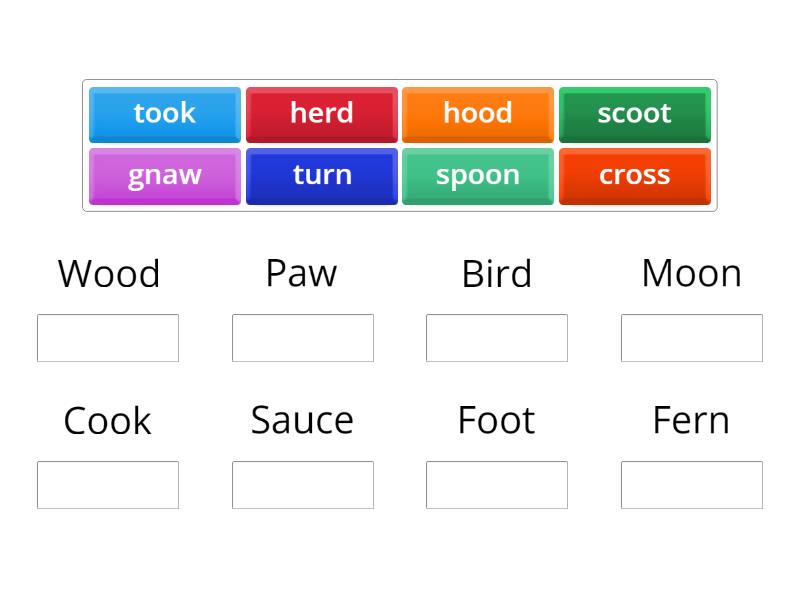The width and height of the screenshot is (800, 600).
Task: Click the "Fern" category label
Action: click(x=691, y=420)
